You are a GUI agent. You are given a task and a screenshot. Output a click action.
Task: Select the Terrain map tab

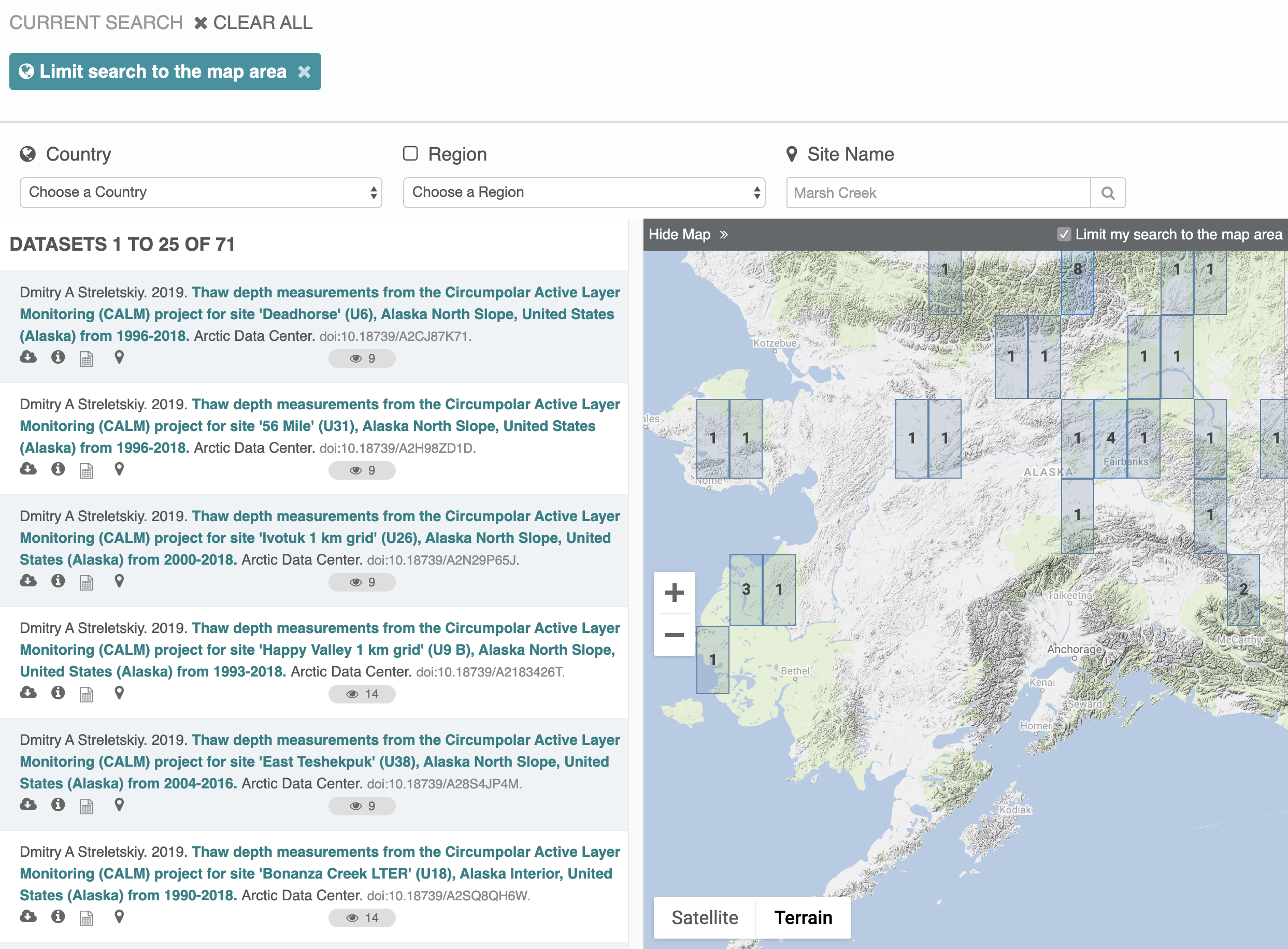pos(803,917)
